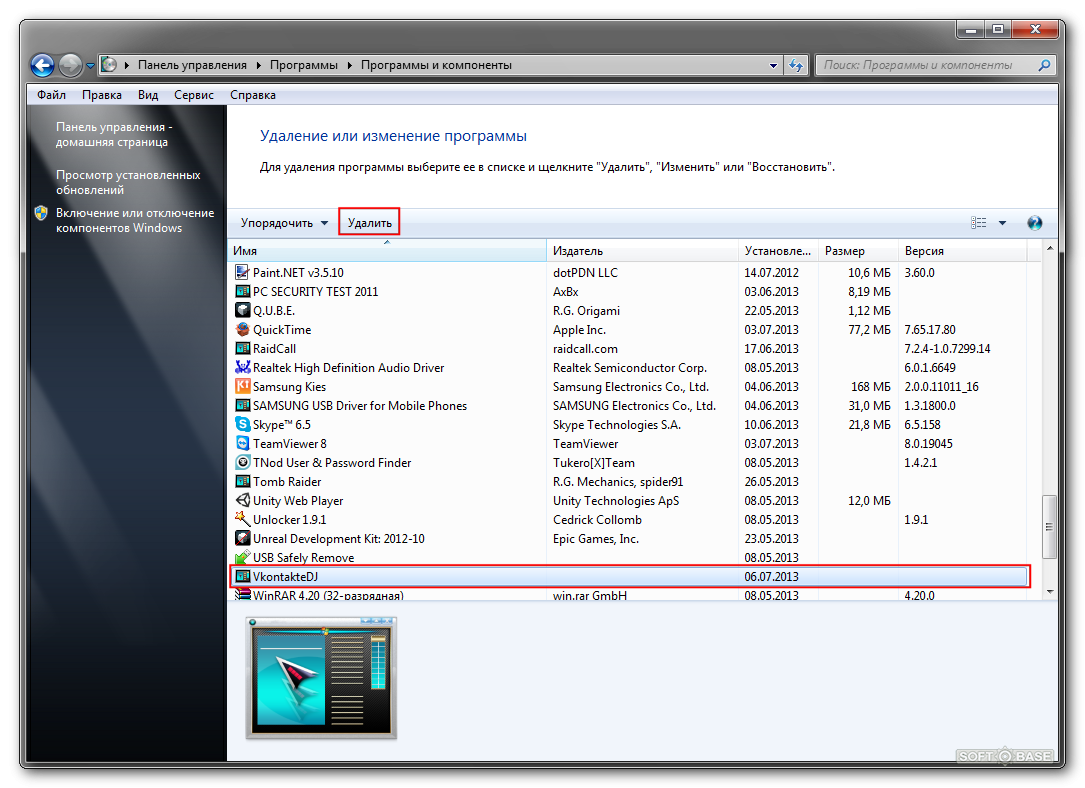This screenshot has height=788, width=1085.
Task: Click the USB Safely Remove icon
Action: (x=242, y=557)
